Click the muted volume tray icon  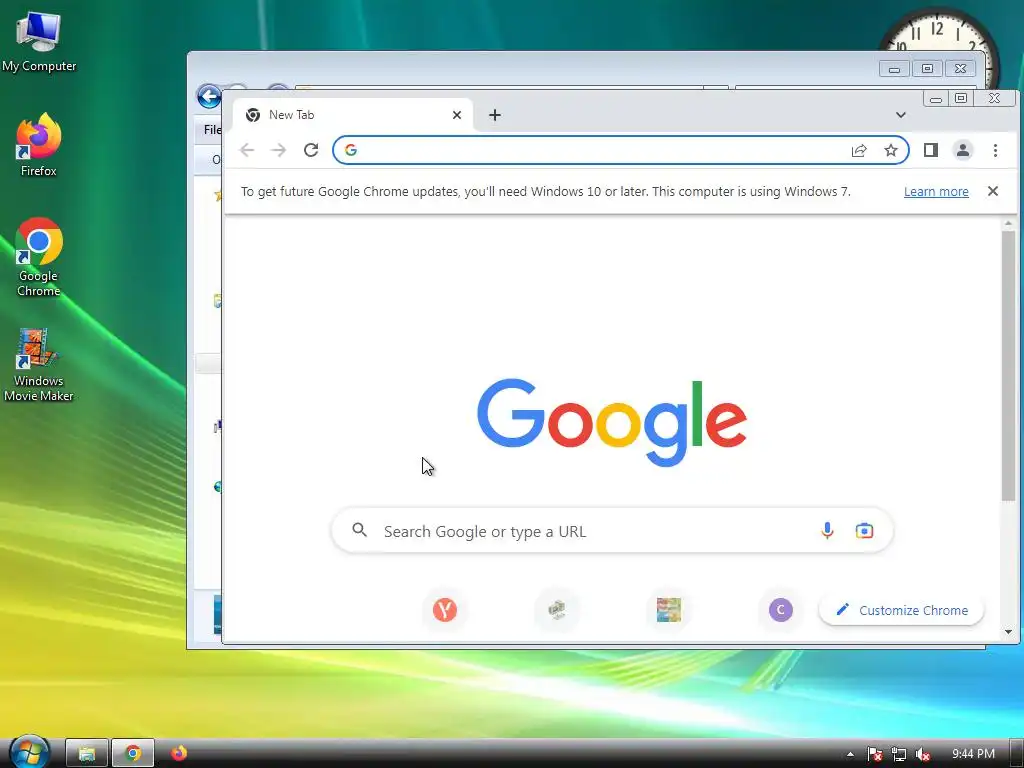[x=923, y=754]
